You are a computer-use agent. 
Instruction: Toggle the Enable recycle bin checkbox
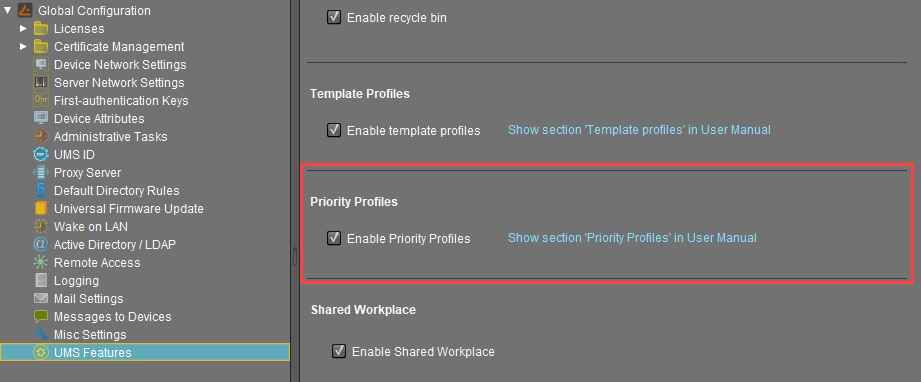[x=334, y=18]
